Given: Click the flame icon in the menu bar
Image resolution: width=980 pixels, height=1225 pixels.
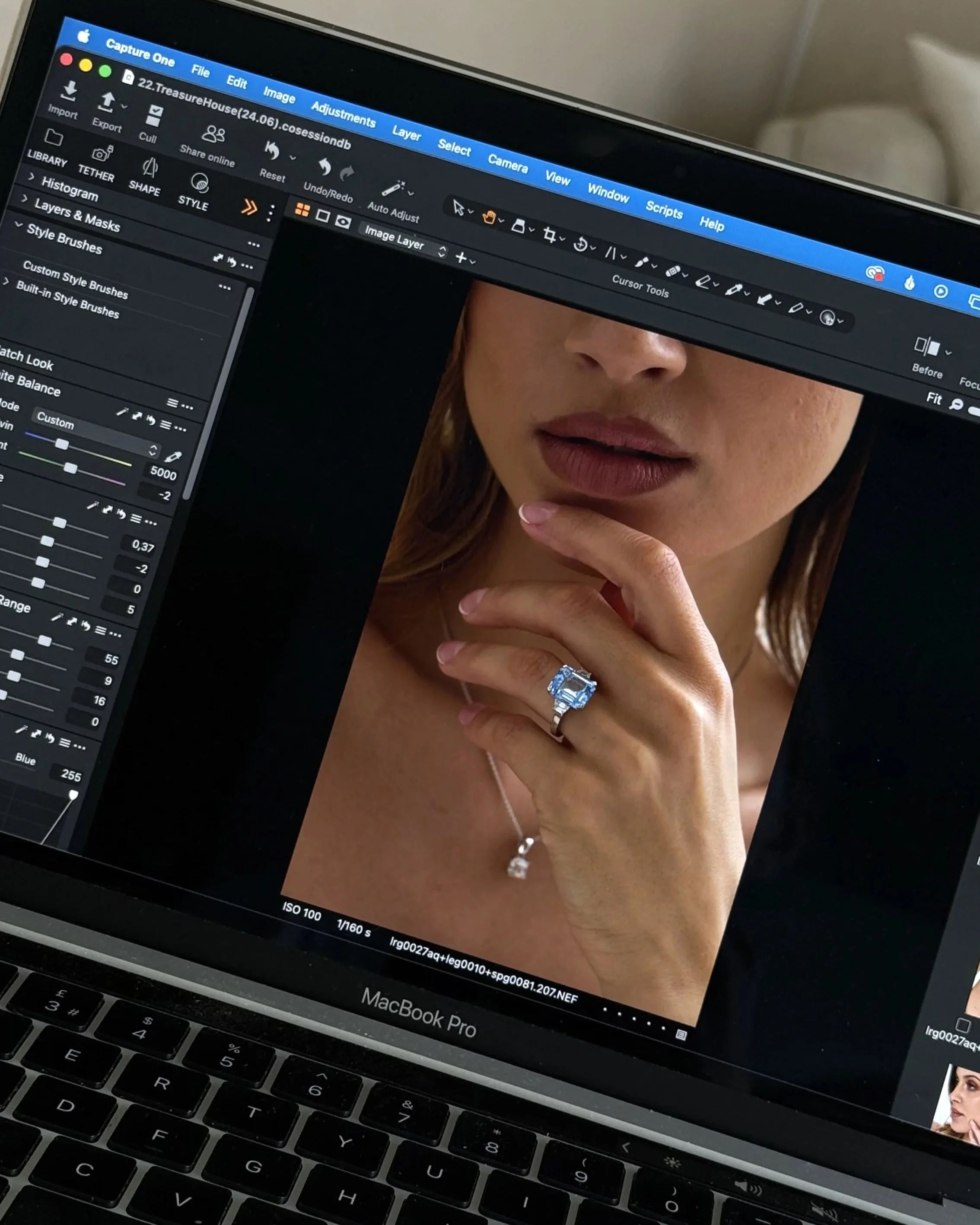Looking at the screenshot, I should pos(910,283).
